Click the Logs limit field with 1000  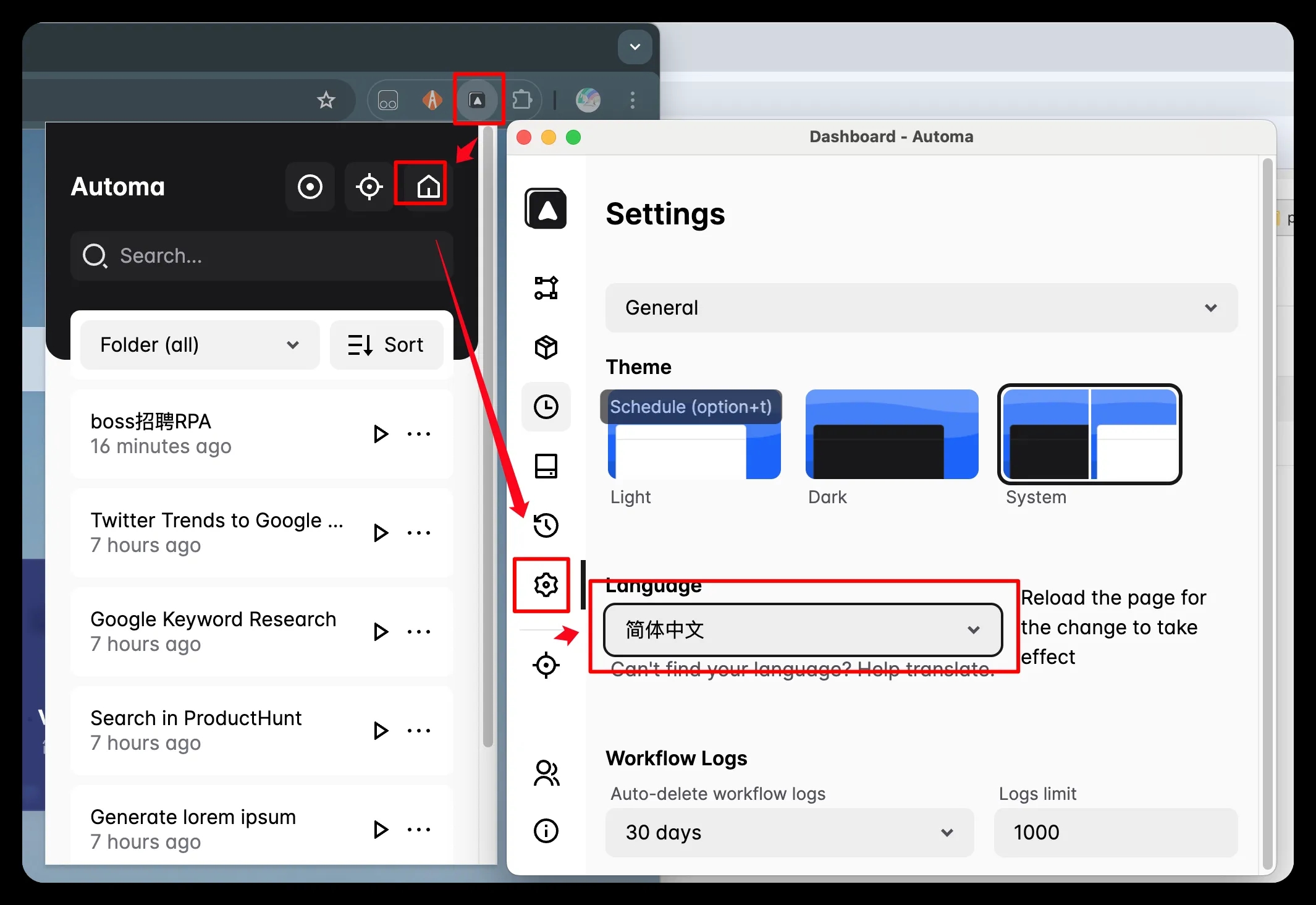1115,833
